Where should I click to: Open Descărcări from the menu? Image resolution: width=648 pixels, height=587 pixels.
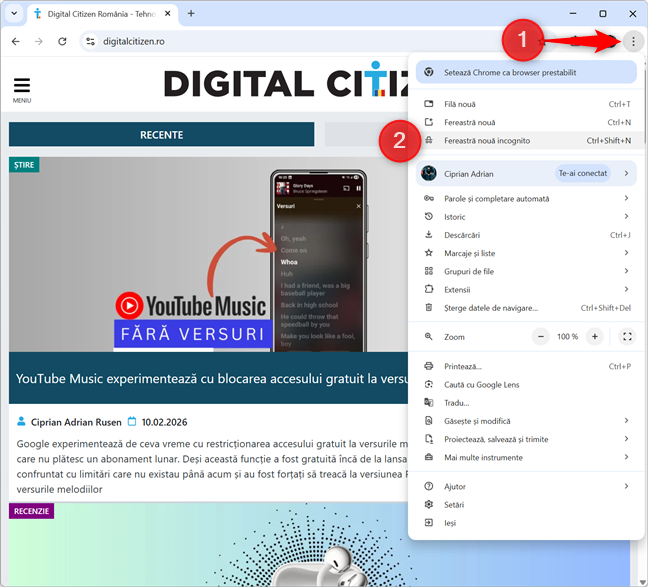(526, 235)
